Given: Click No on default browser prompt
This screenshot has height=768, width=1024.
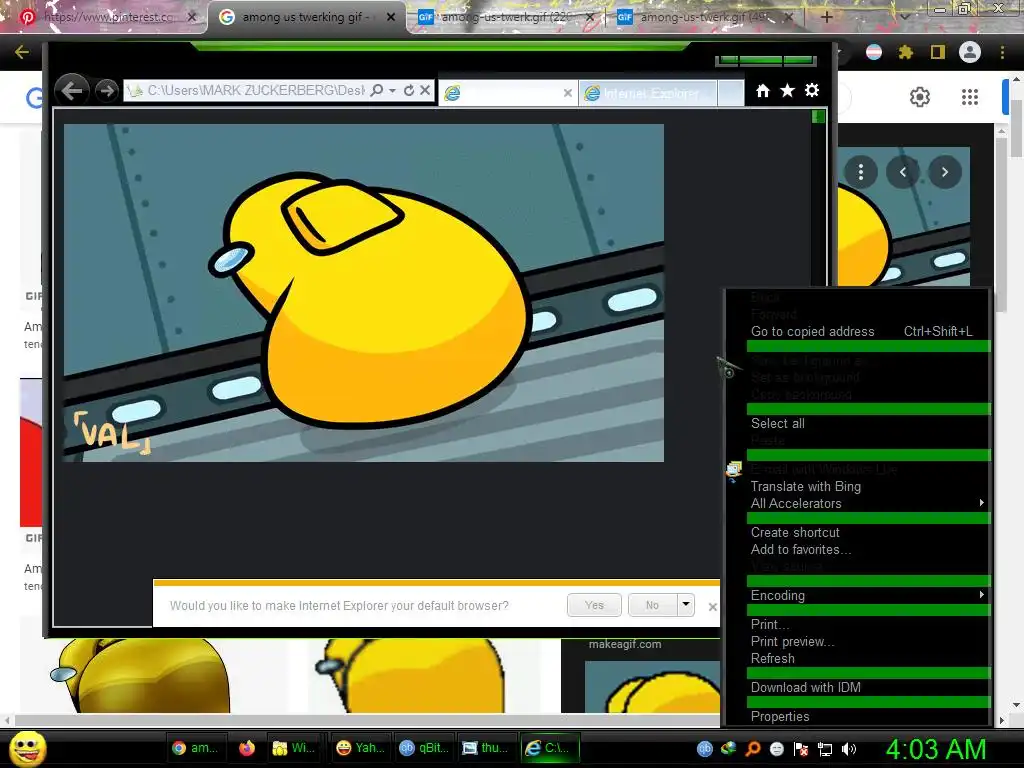Looking at the screenshot, I should point(652,605).
